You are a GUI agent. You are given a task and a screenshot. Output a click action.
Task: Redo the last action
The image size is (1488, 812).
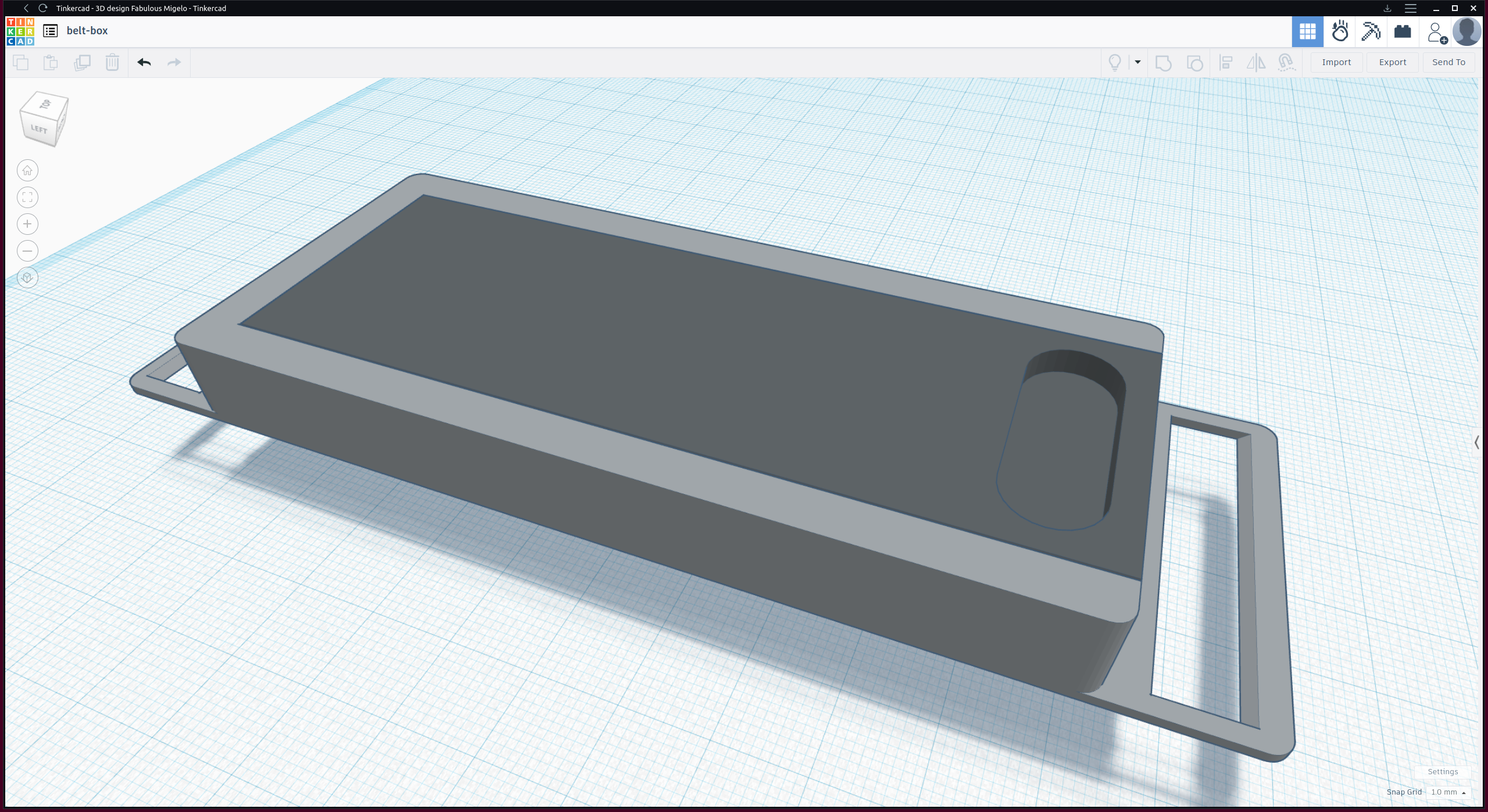point(174,62)
